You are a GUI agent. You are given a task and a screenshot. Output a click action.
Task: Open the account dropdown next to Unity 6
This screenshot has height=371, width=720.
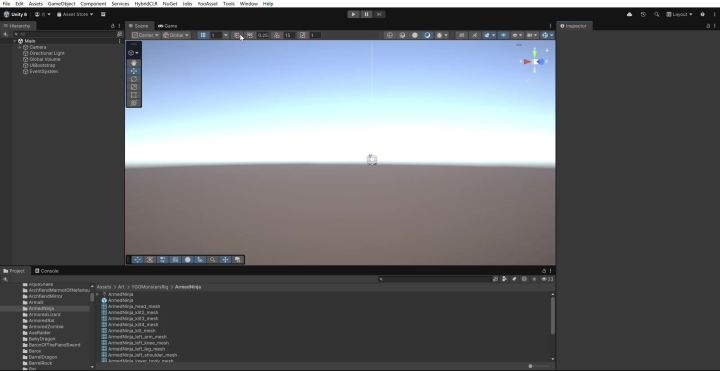pos(42,14)
